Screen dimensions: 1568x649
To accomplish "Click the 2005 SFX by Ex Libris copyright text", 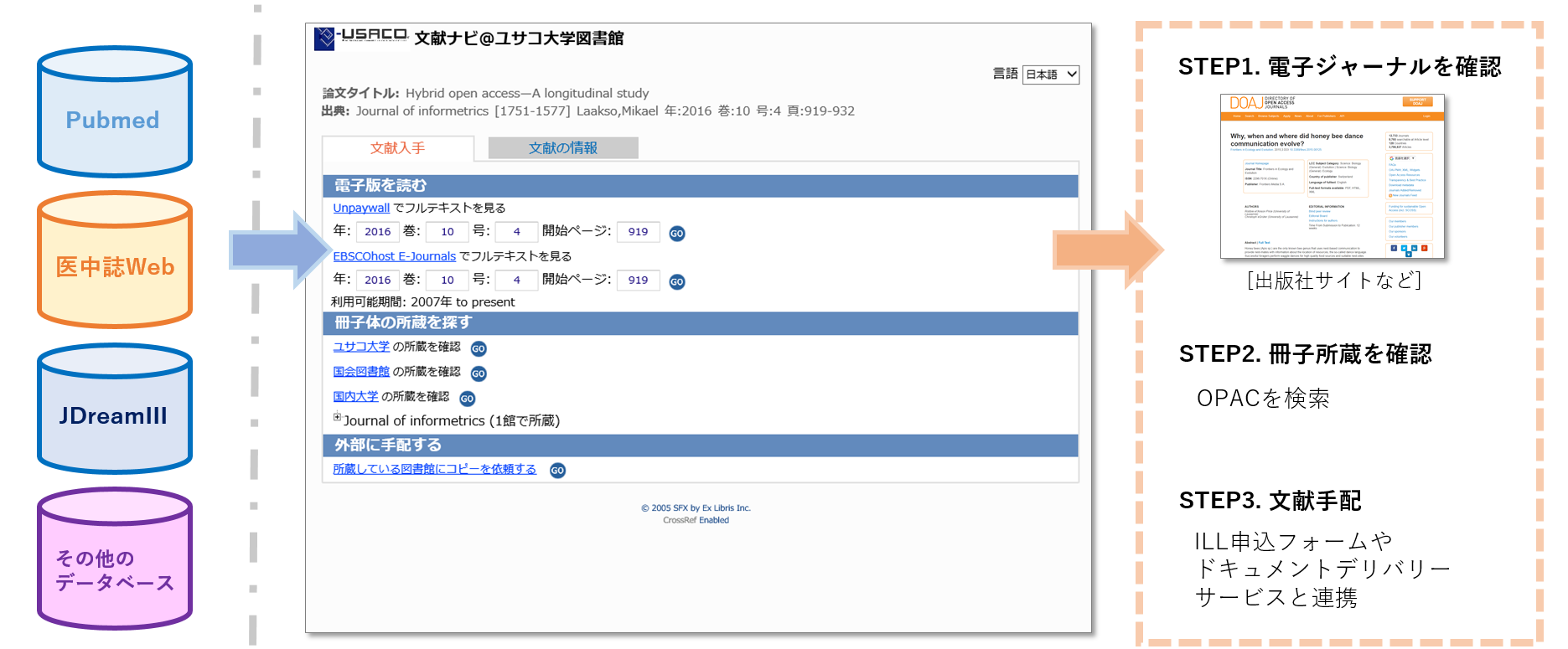I will tap(696, 508).
